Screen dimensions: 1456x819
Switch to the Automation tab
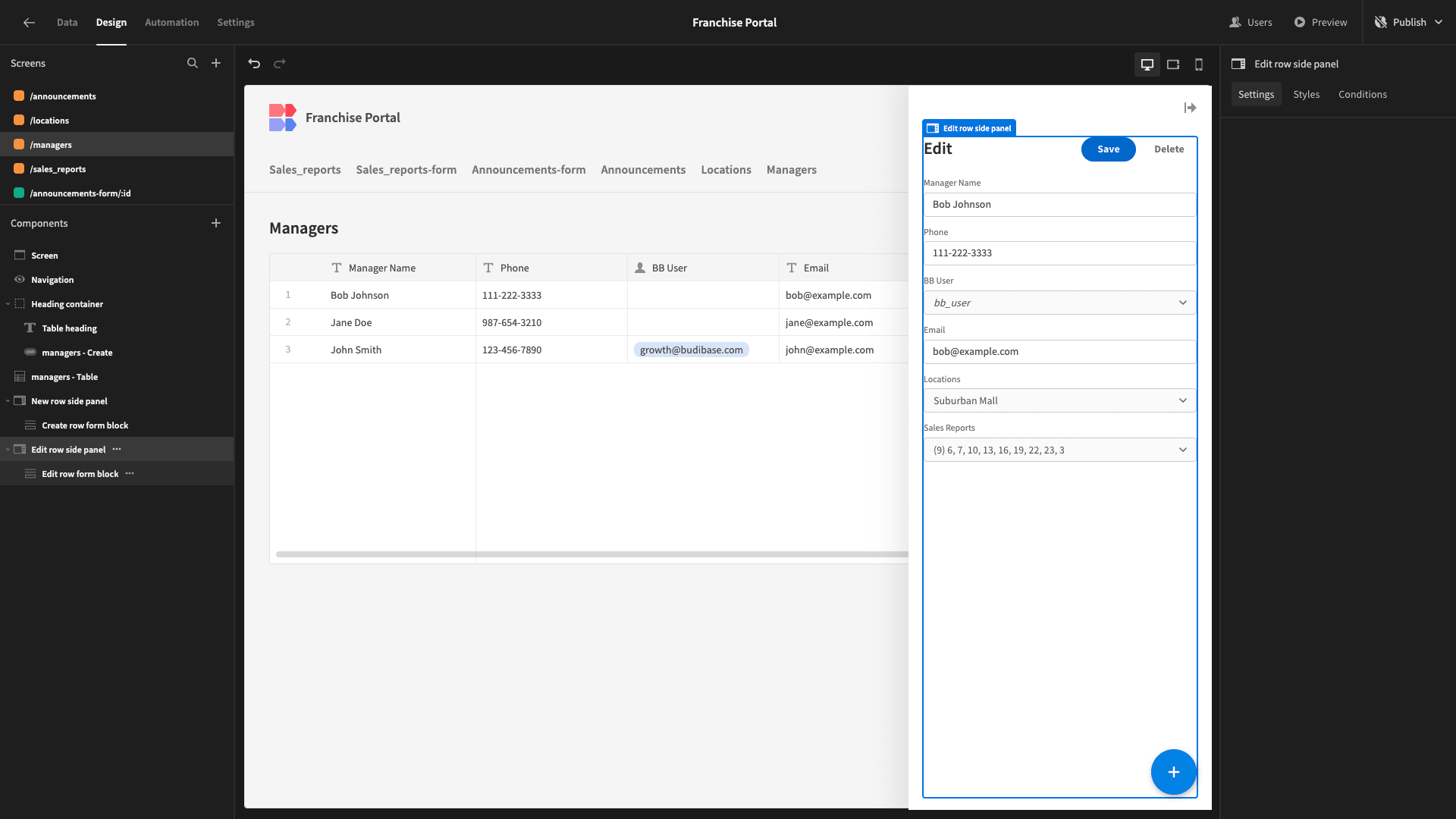(x=172, y=23)
